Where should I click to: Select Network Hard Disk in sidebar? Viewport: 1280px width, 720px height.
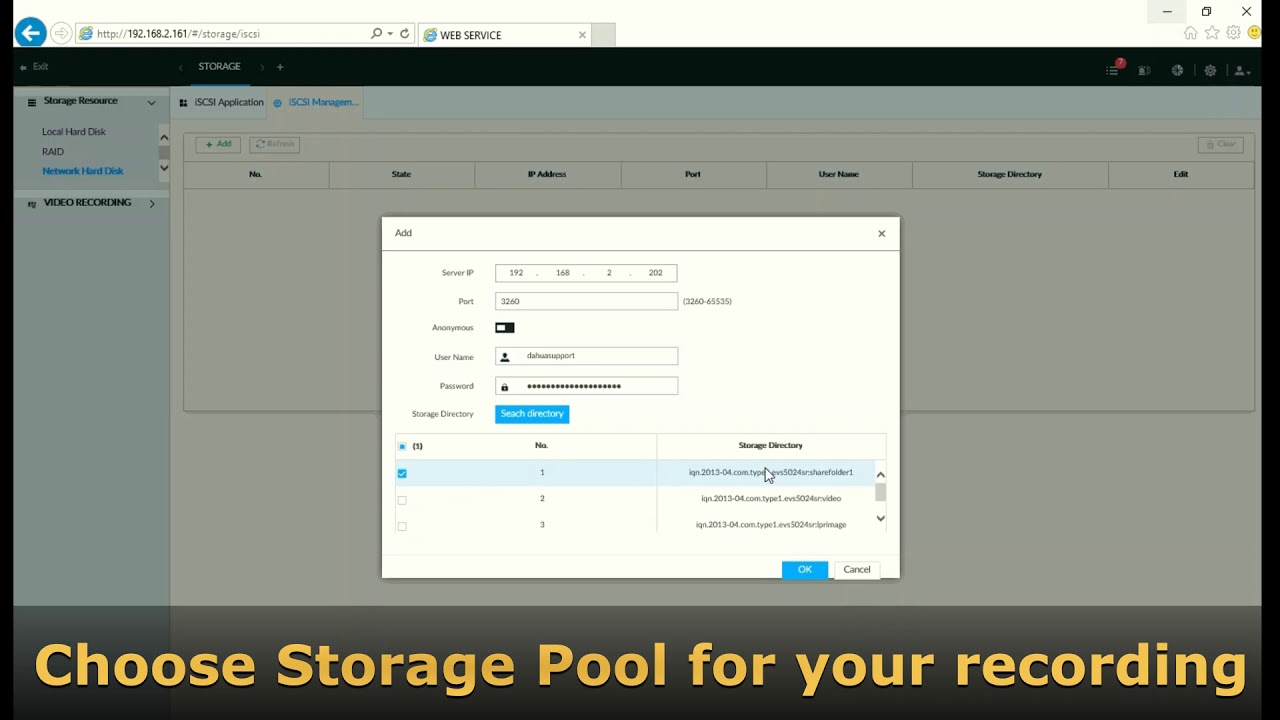pyautogui.click(x=83, y=171)
